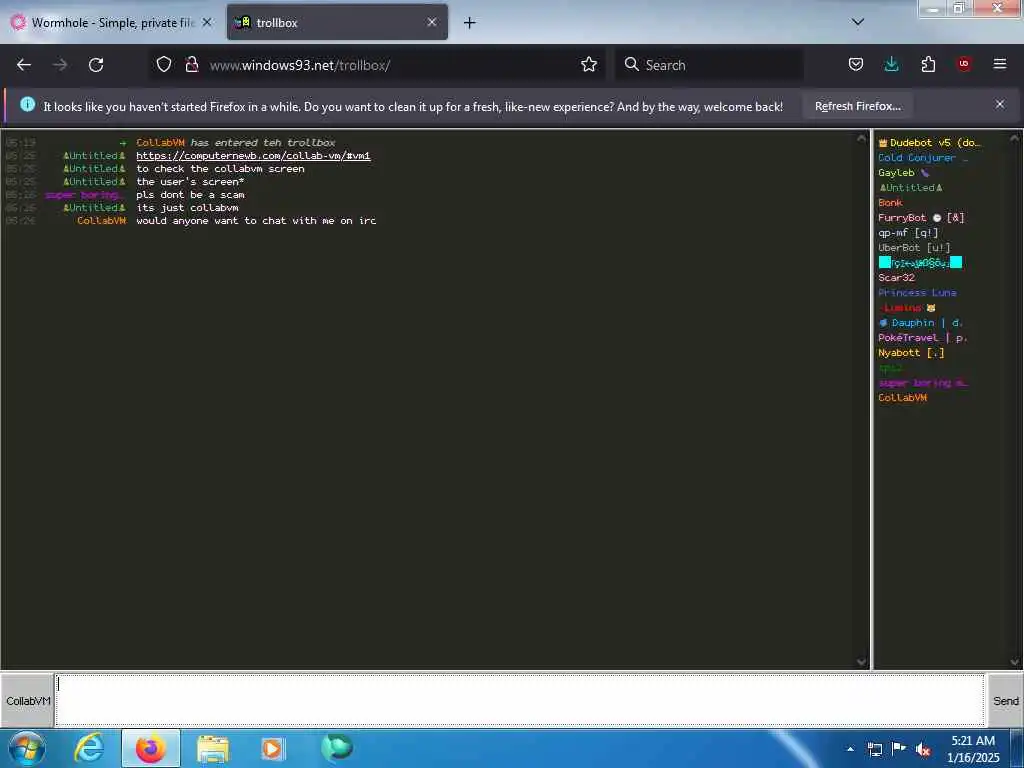The image size is (1024, 768).
Task: Open the Action Center flag icon
Action: click(899, 749)
